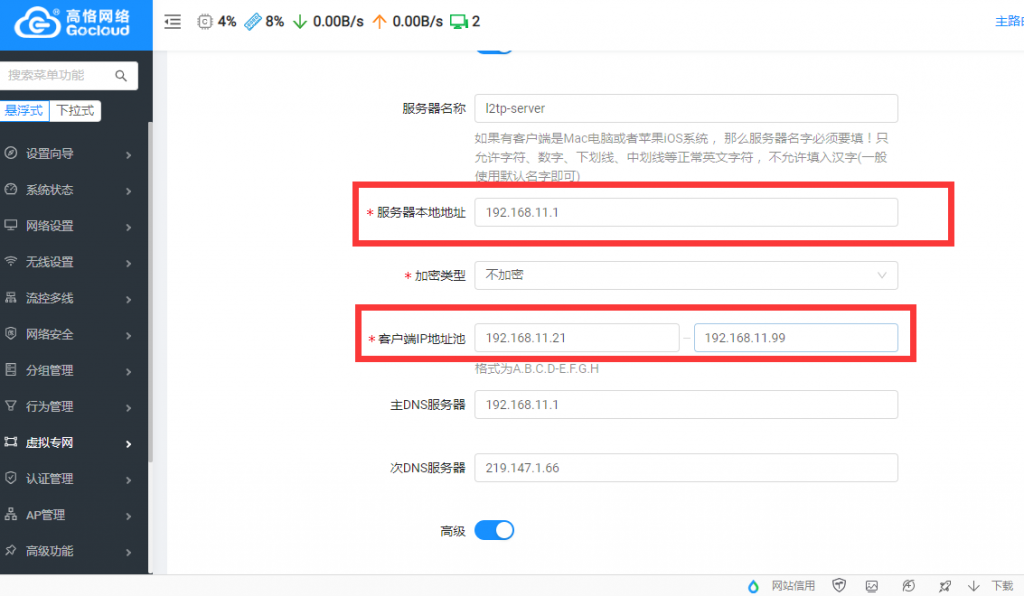Toggle the 高级 switch off
The height and width of the screenshot is (596, 1024).
click(x=494, y=531)
